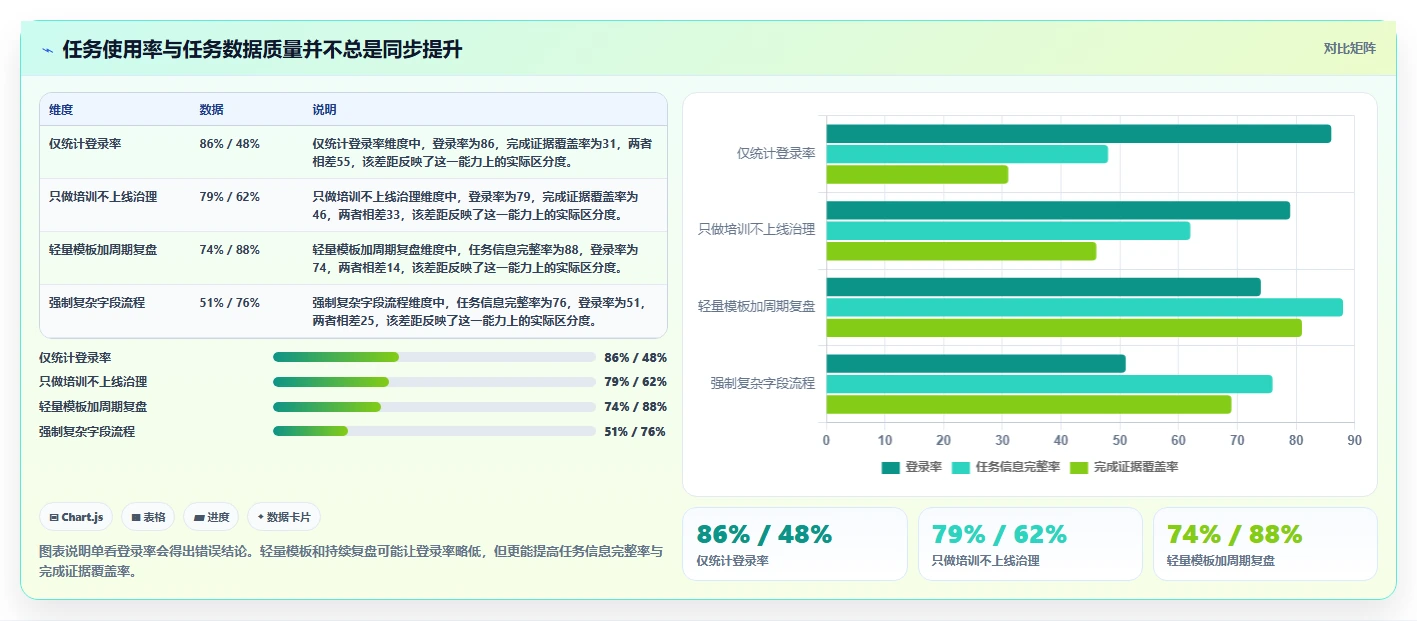
Task: Click the 轻量模板加周期复盘 progress bar
Action: point(434,407)
